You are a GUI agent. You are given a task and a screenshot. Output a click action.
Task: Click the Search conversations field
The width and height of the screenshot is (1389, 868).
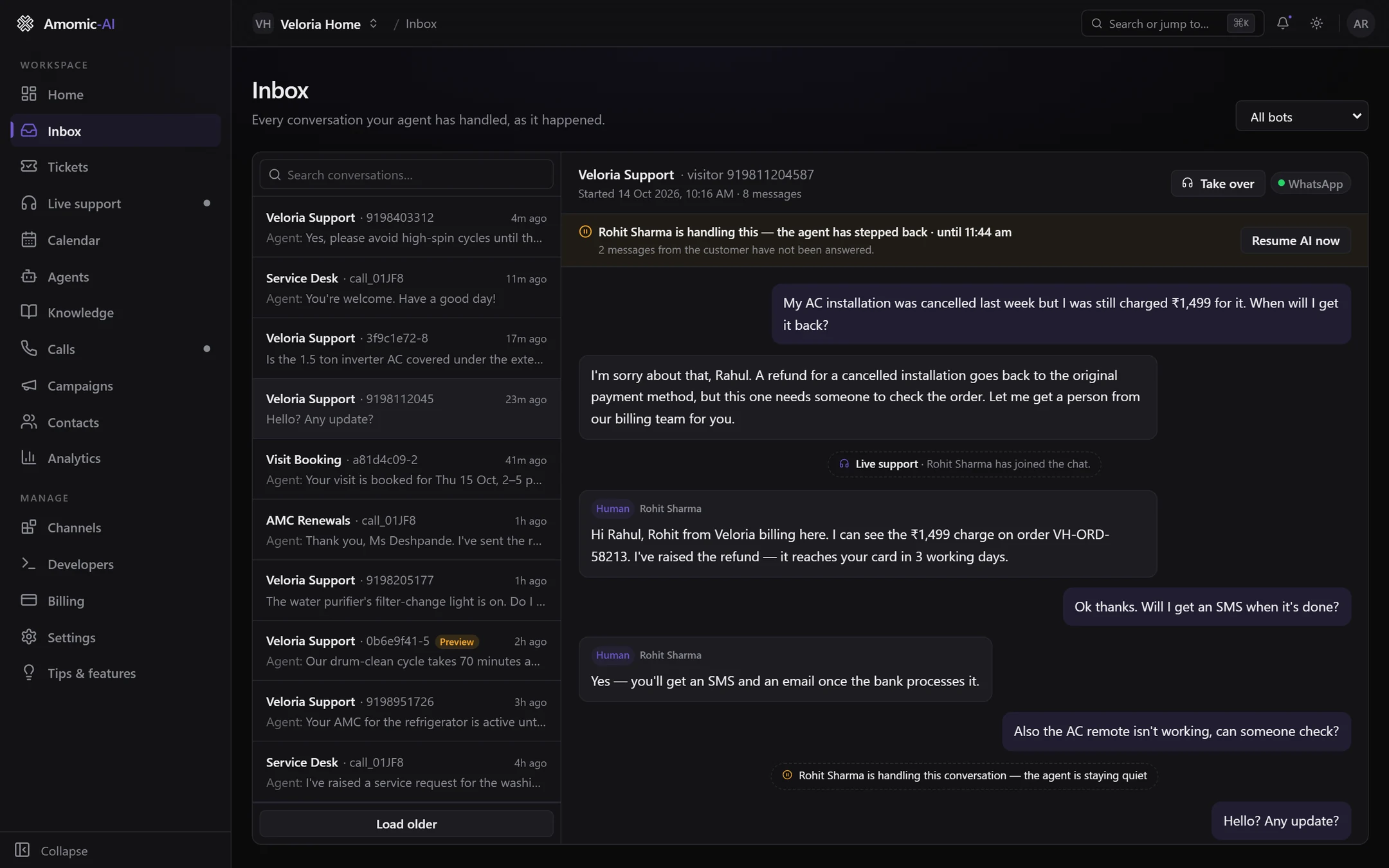pos(406,175)
